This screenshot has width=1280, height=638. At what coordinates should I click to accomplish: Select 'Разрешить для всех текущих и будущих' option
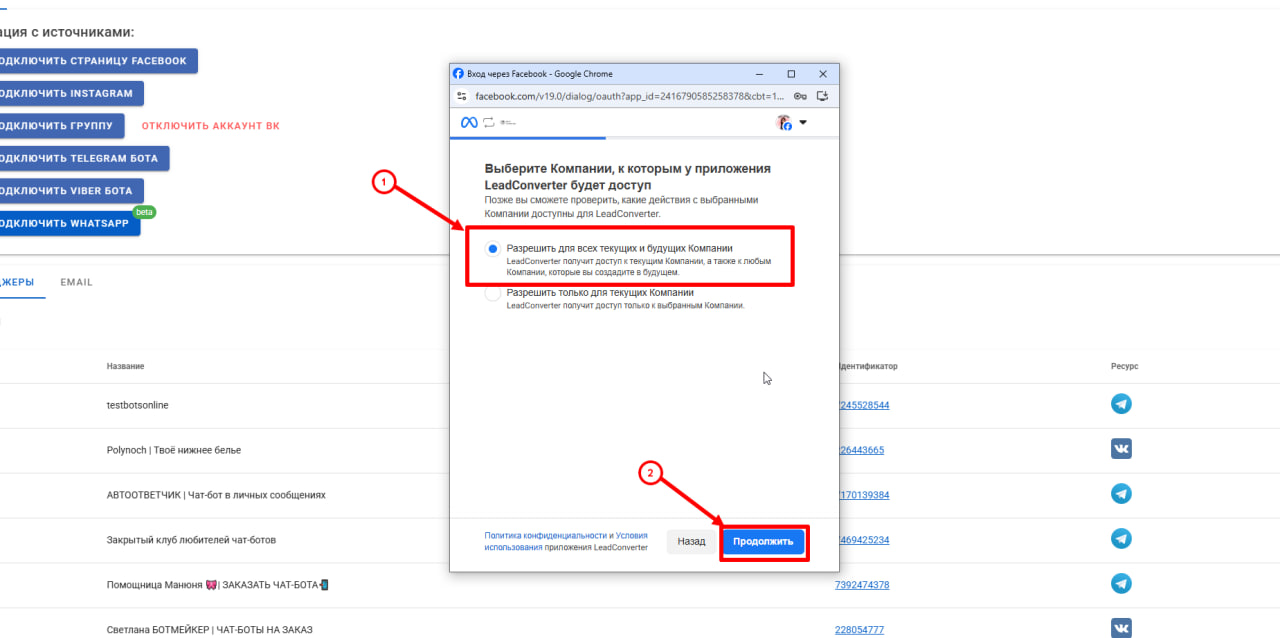point(492,249)
